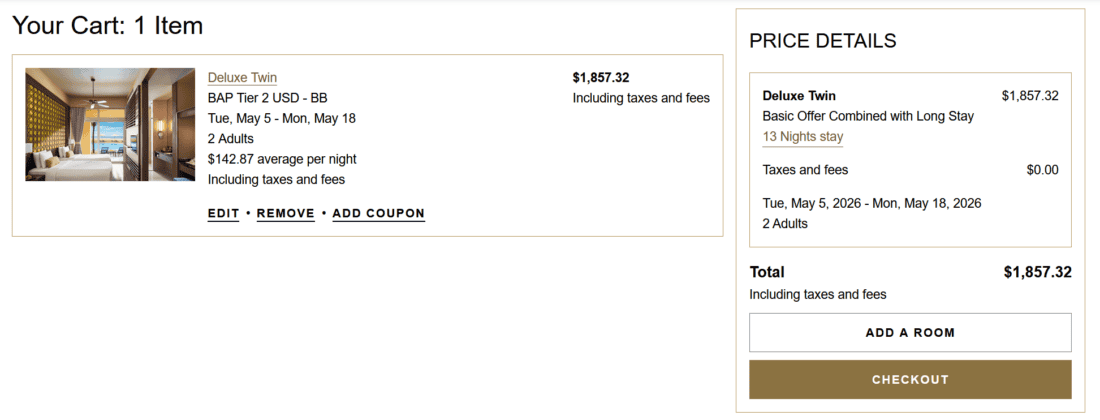Click the bold $1,857.32 price in cart item

point(600,78)
